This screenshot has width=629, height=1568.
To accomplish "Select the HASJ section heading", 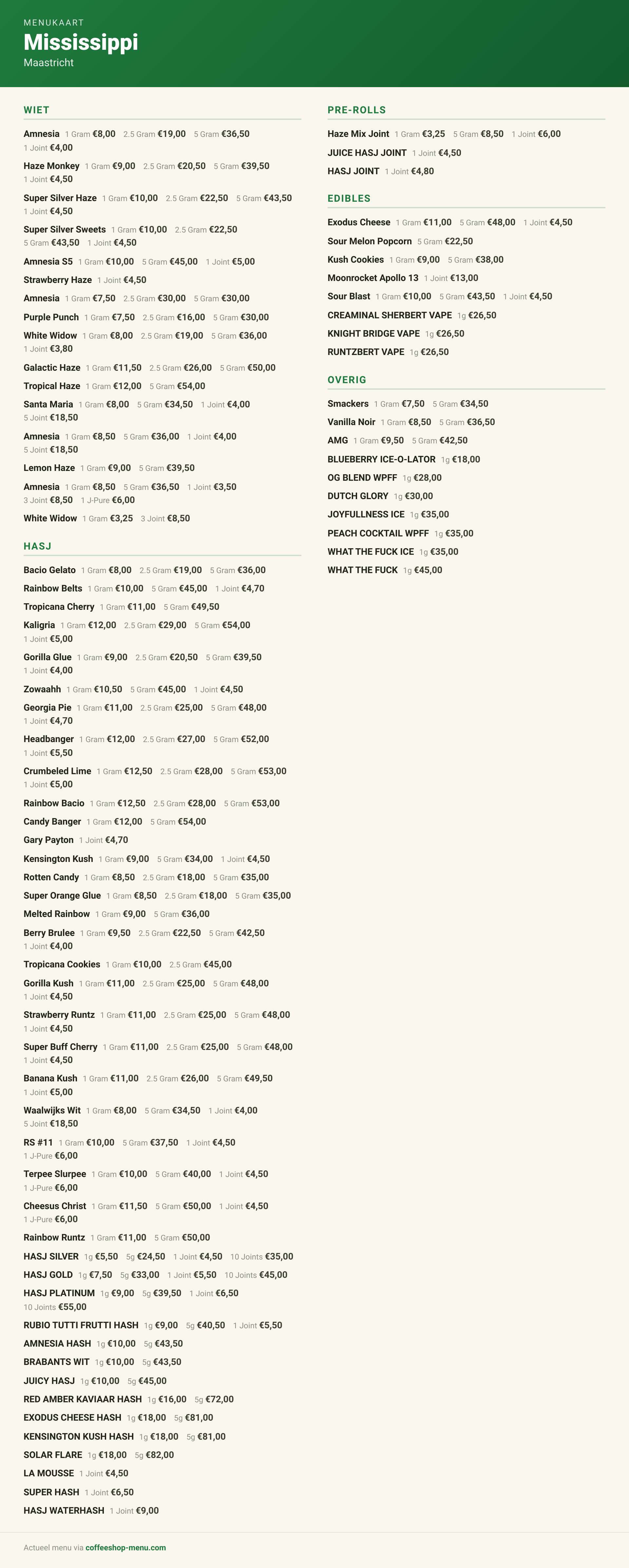I will [x=37, y=546].
